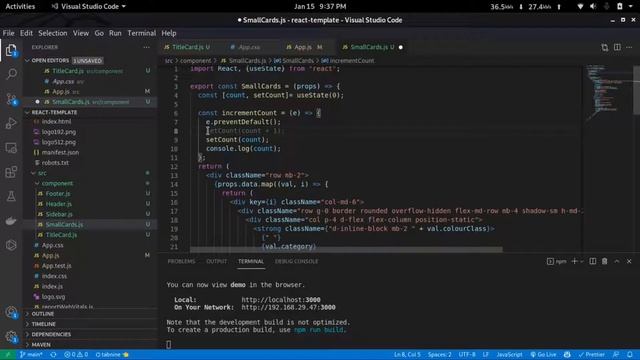640x360 pixels.
Task: Switch to the TitleCard.js editor tab
Action: 187,47
